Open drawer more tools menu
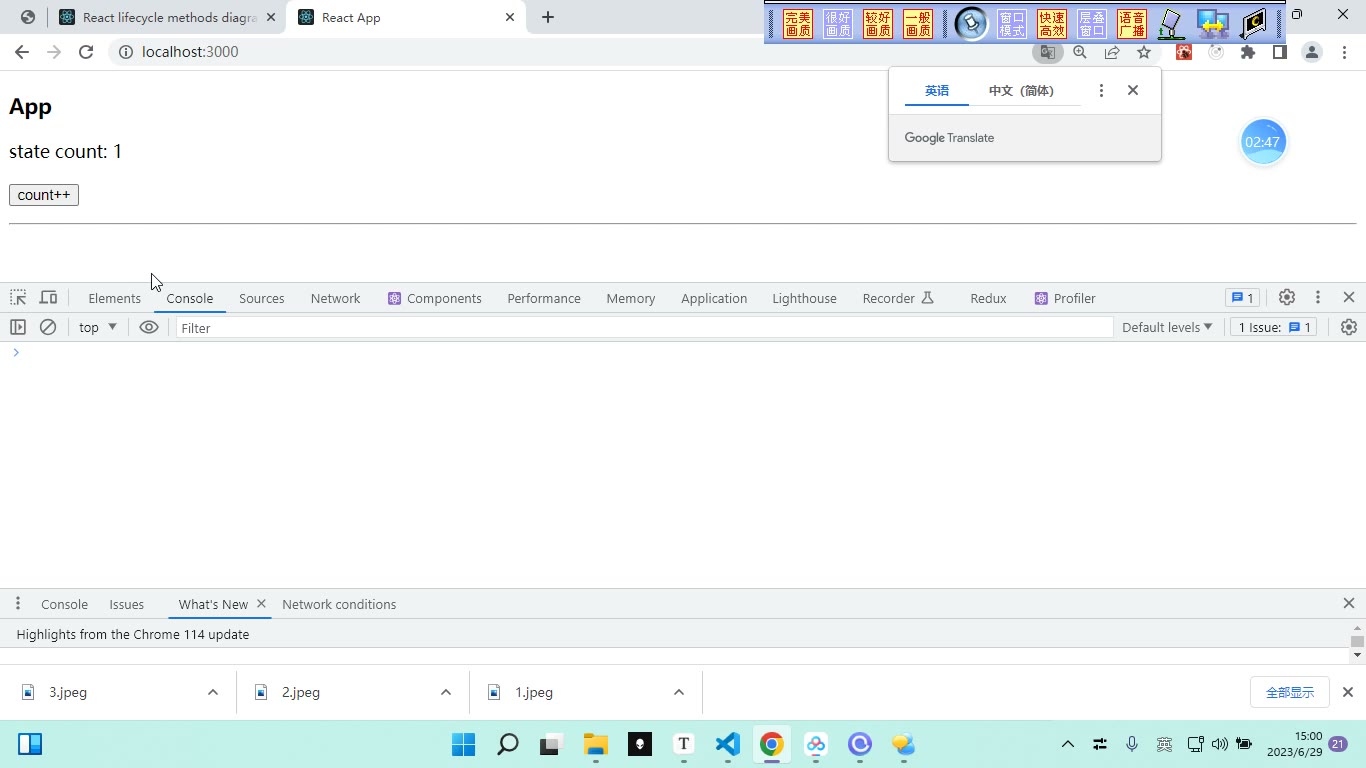Screen dimensions: 1366x768 coord(17,603)
